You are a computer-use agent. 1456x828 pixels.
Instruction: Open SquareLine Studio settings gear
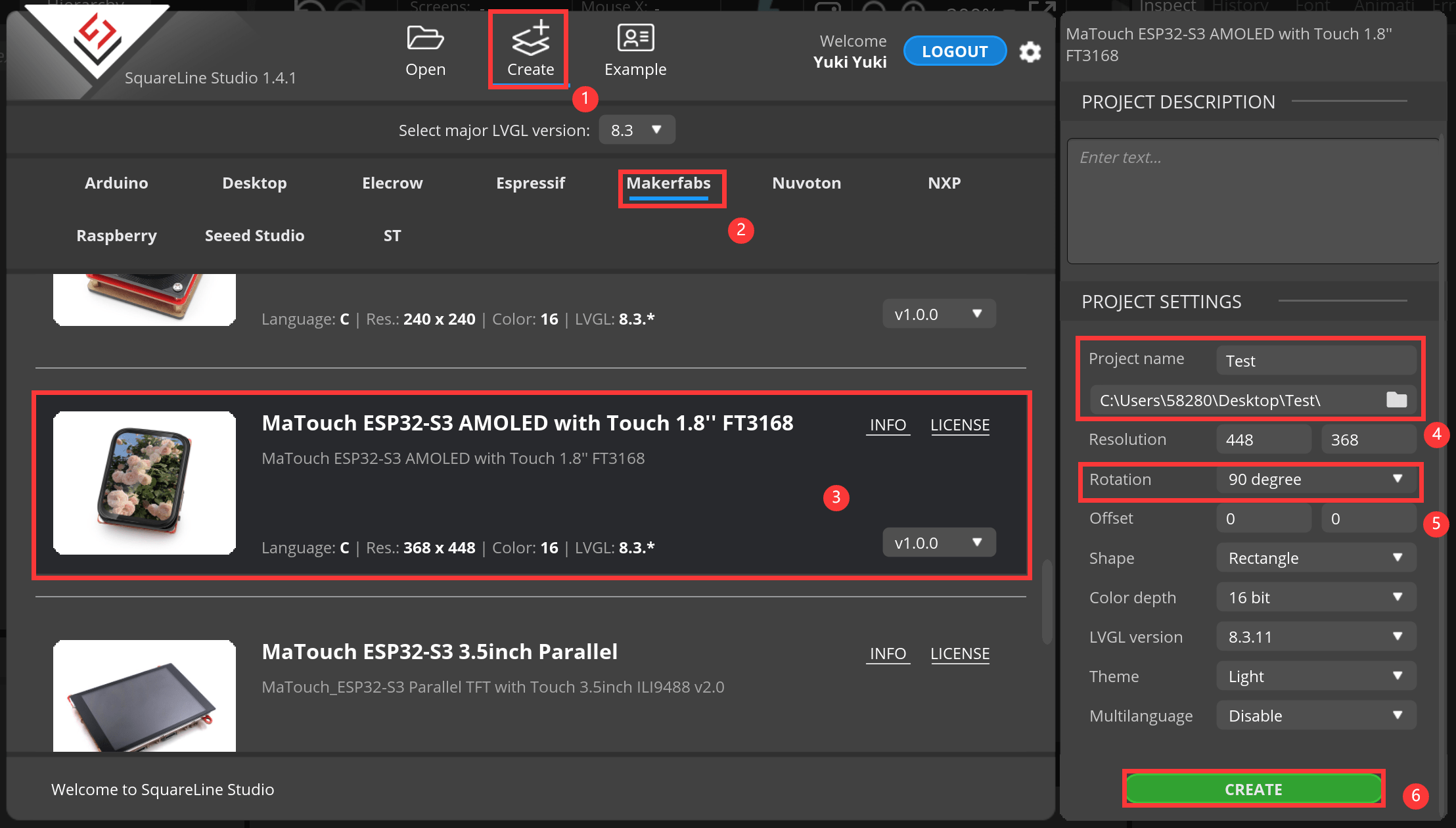click(x=1030, y=52)
